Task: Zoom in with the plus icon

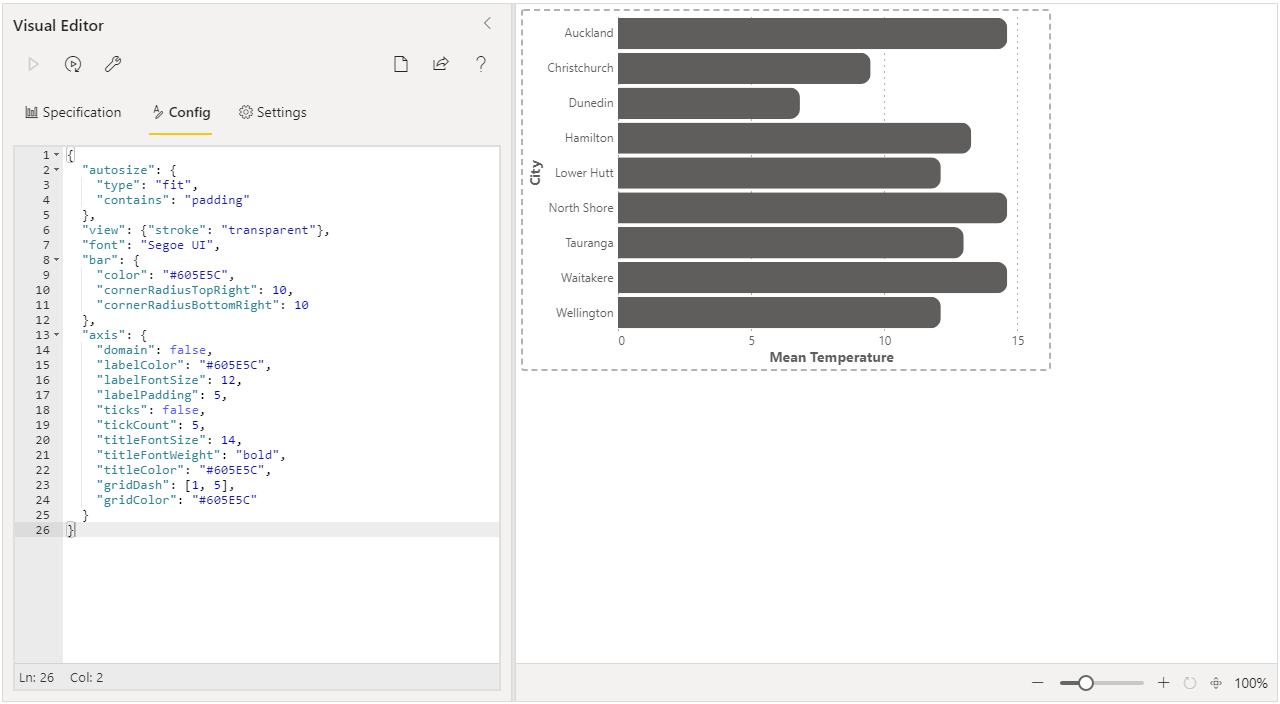Action: point(1163,683)
